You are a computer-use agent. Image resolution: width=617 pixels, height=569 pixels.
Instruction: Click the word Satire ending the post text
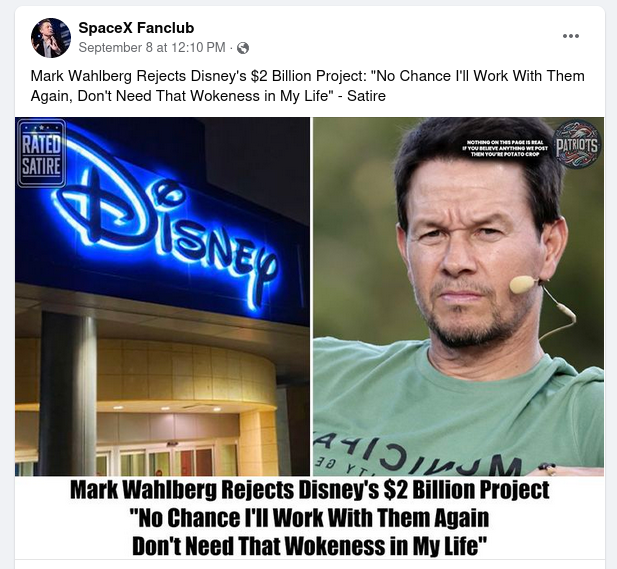pyautogui.click(x=366, y=96)
